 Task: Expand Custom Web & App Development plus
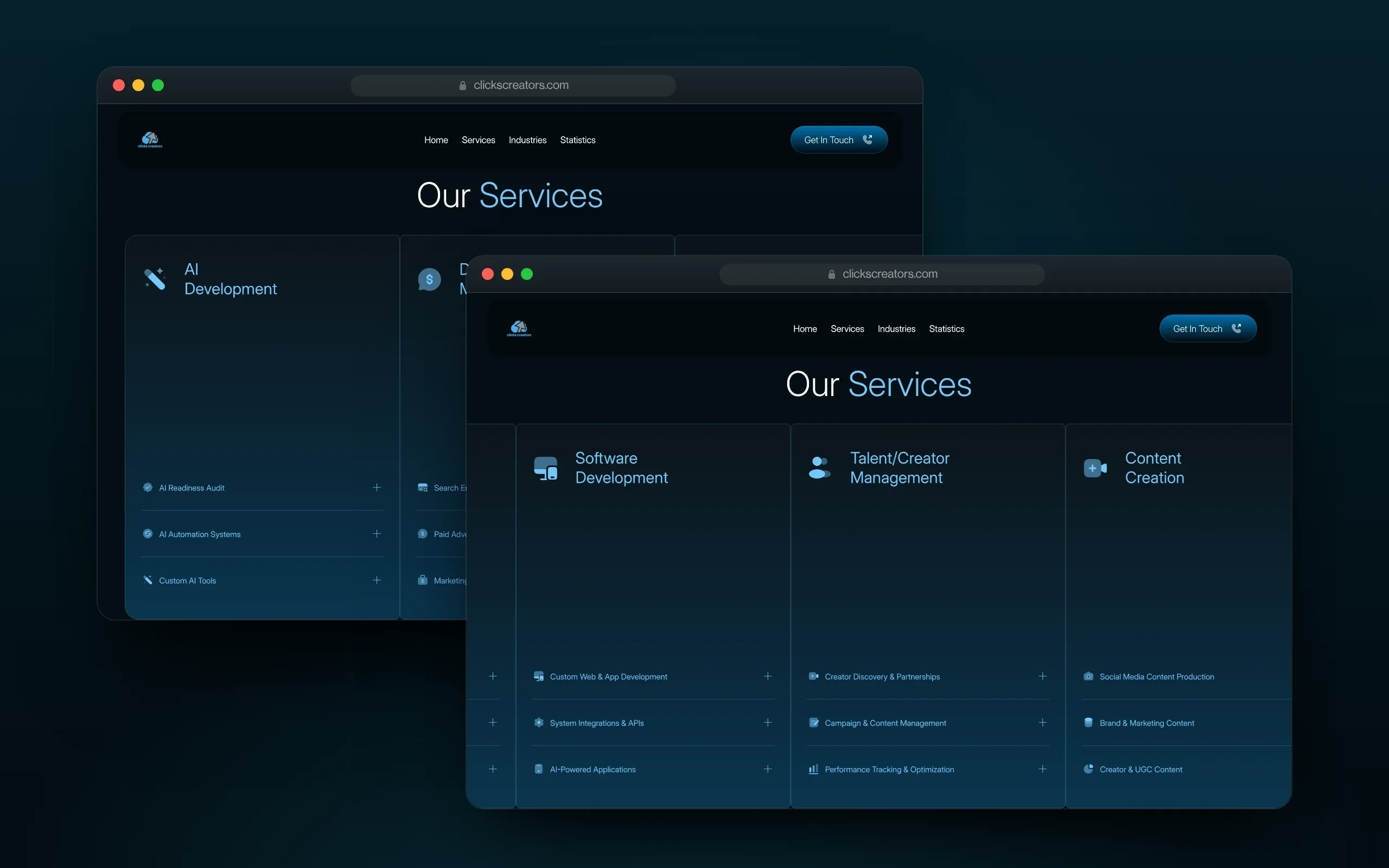coord(767,676)
